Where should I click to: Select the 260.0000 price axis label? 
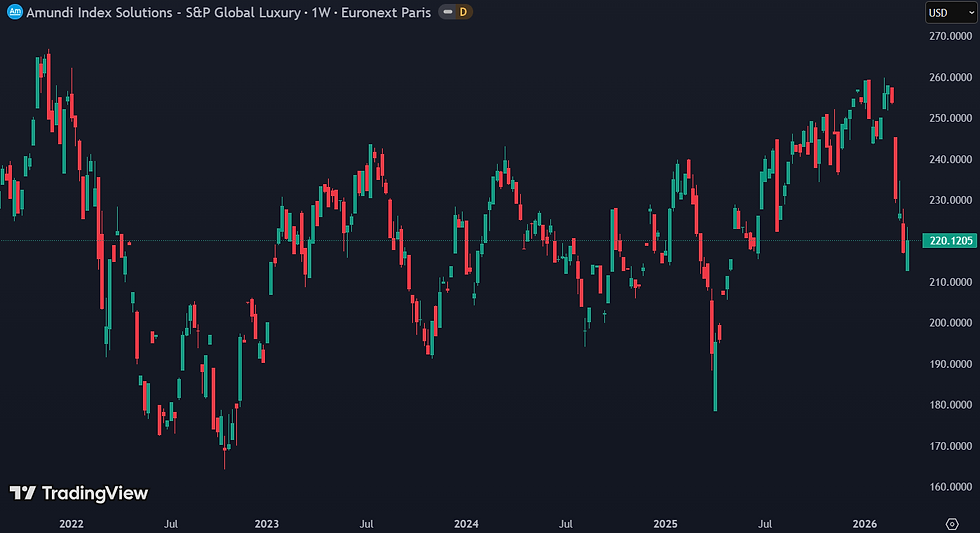coord(951,77)
